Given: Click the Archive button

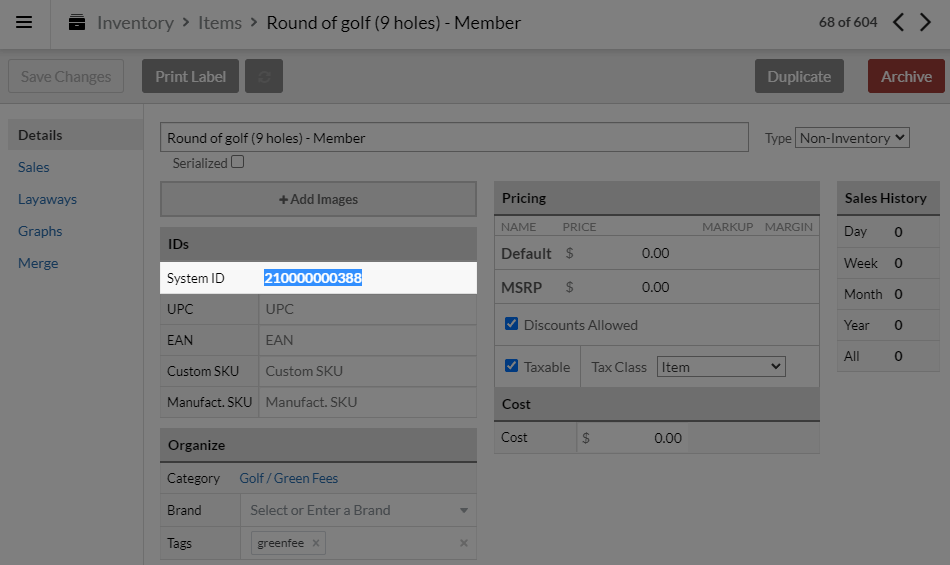Looking at the screenshot, I should [x=906, y=76].
